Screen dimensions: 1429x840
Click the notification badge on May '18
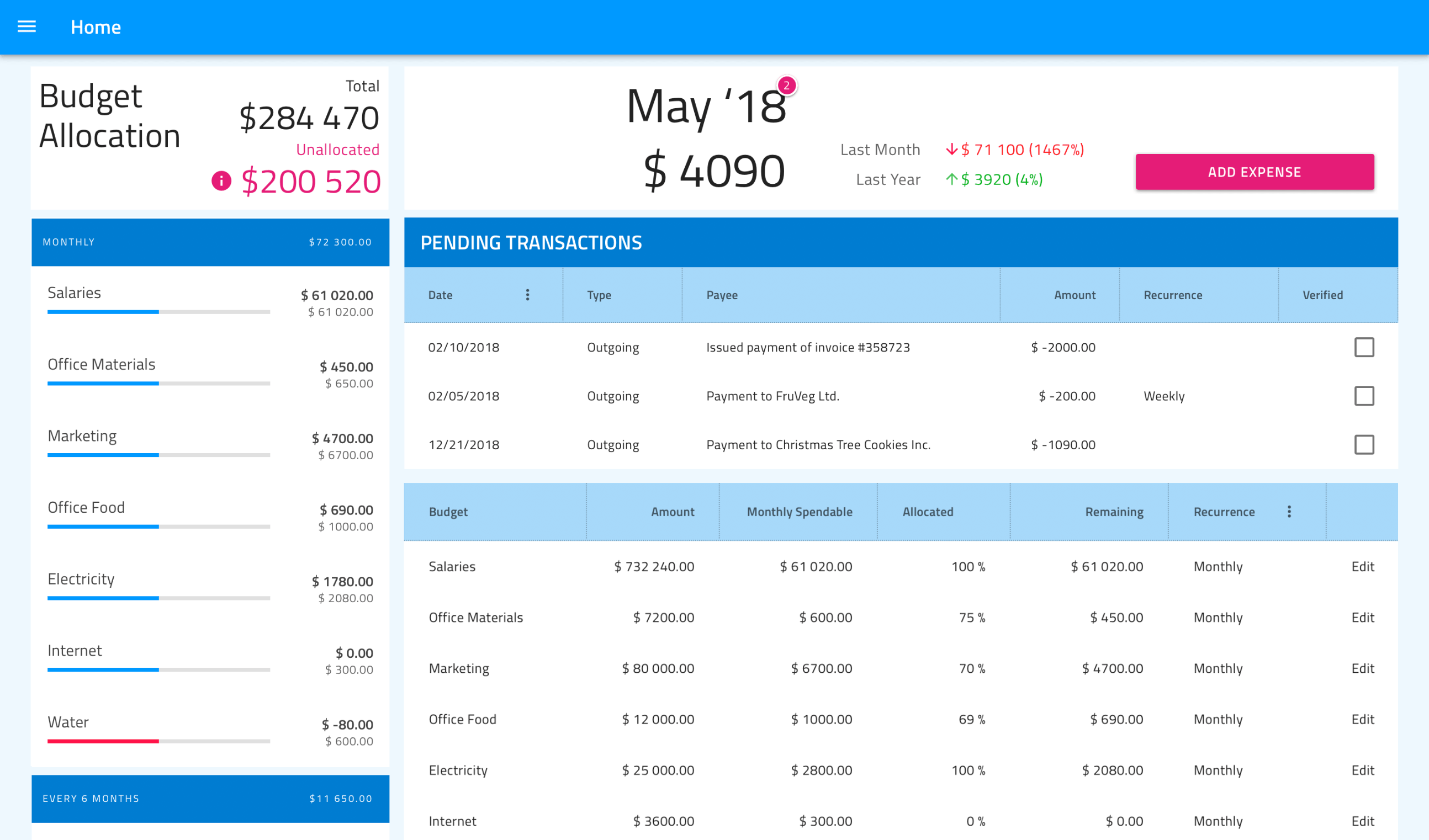[786, 86]
